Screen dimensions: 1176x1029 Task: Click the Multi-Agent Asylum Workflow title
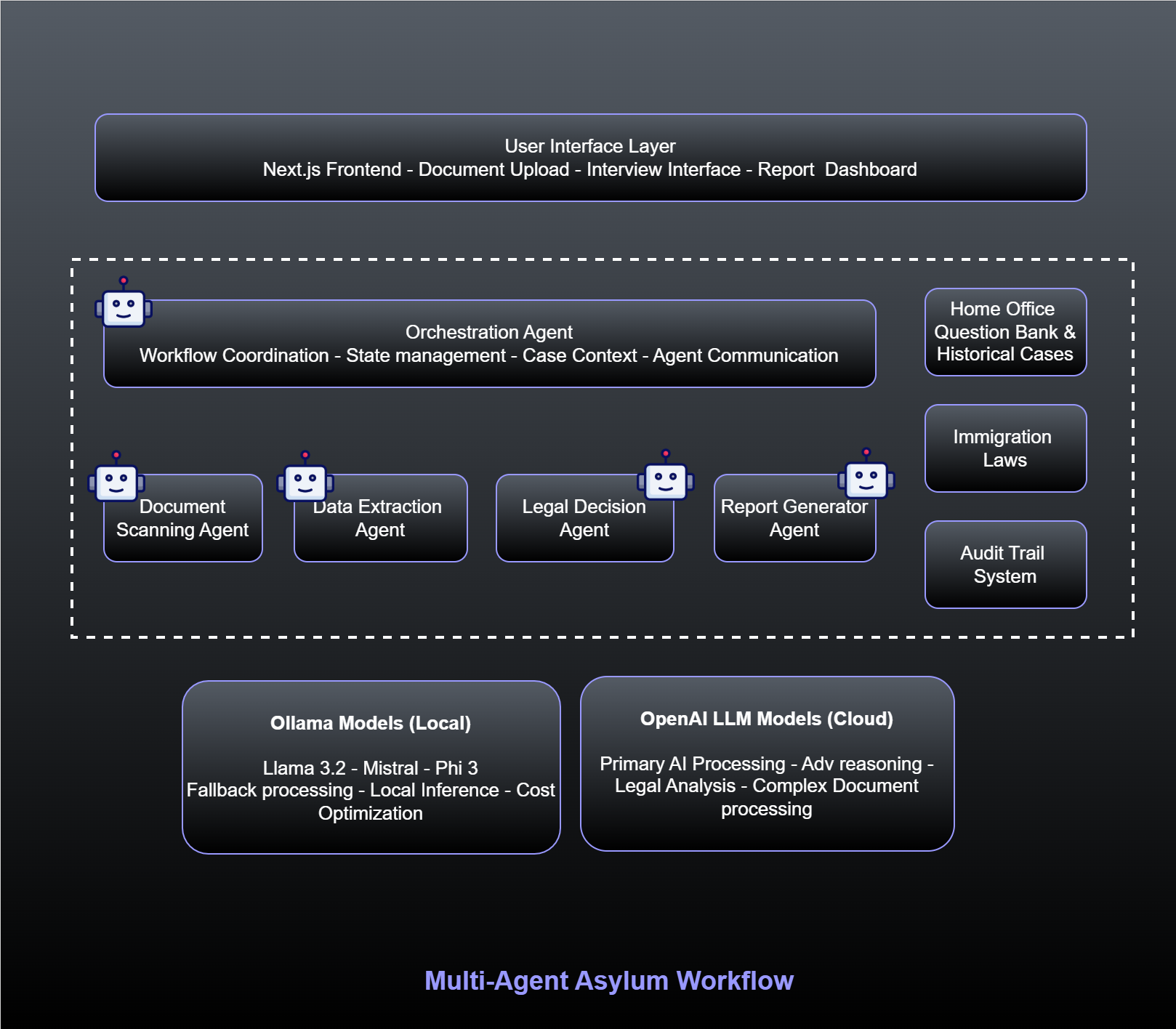click(609, 980)
